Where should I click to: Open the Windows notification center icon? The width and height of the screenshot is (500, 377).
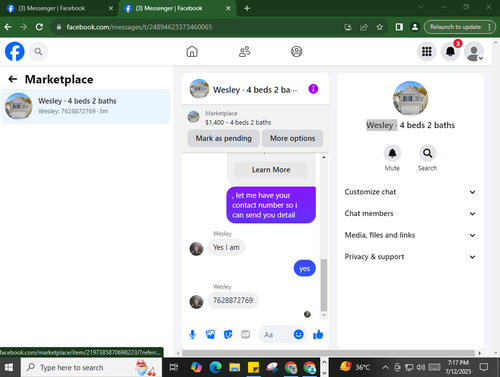pyautogui.click(x=484, y=367)
